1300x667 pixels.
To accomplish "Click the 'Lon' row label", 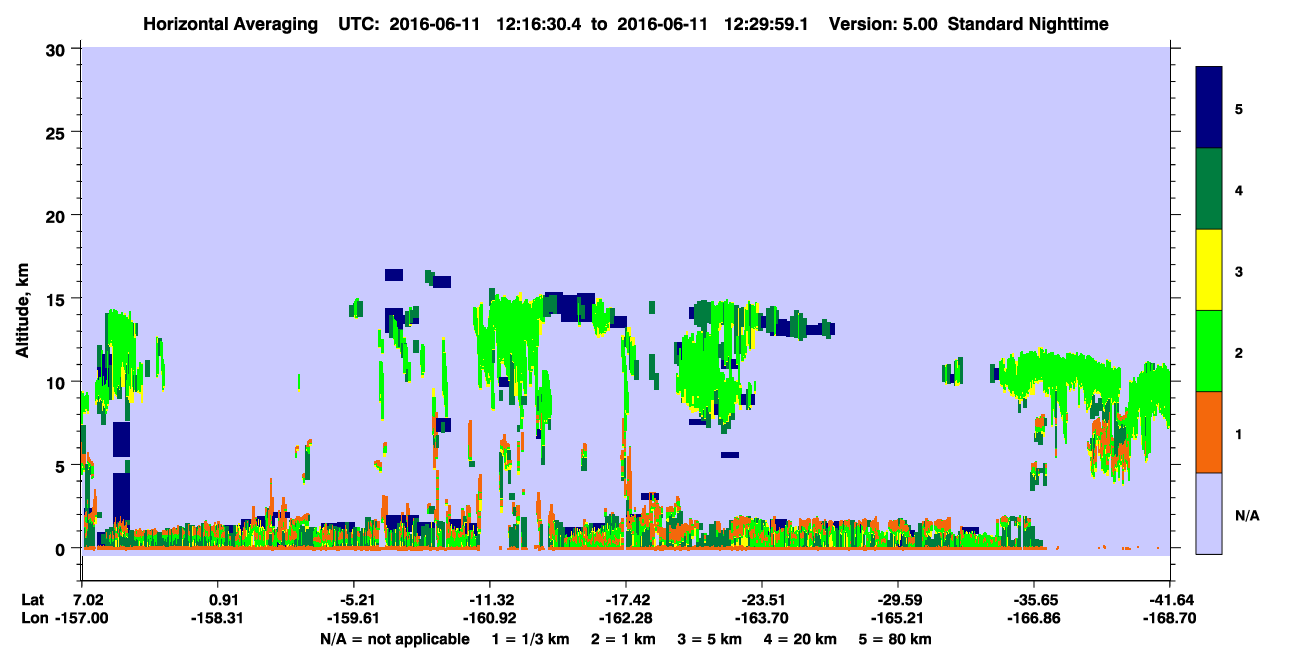I will (x=33, y=618).
